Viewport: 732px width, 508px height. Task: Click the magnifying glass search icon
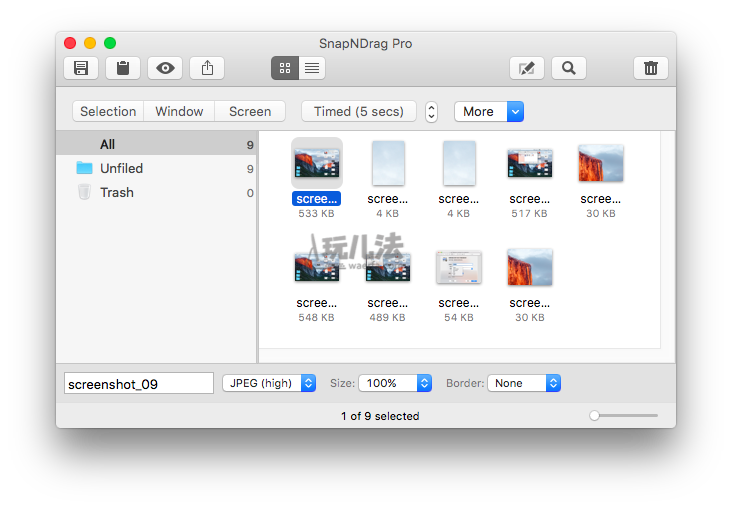568,68
